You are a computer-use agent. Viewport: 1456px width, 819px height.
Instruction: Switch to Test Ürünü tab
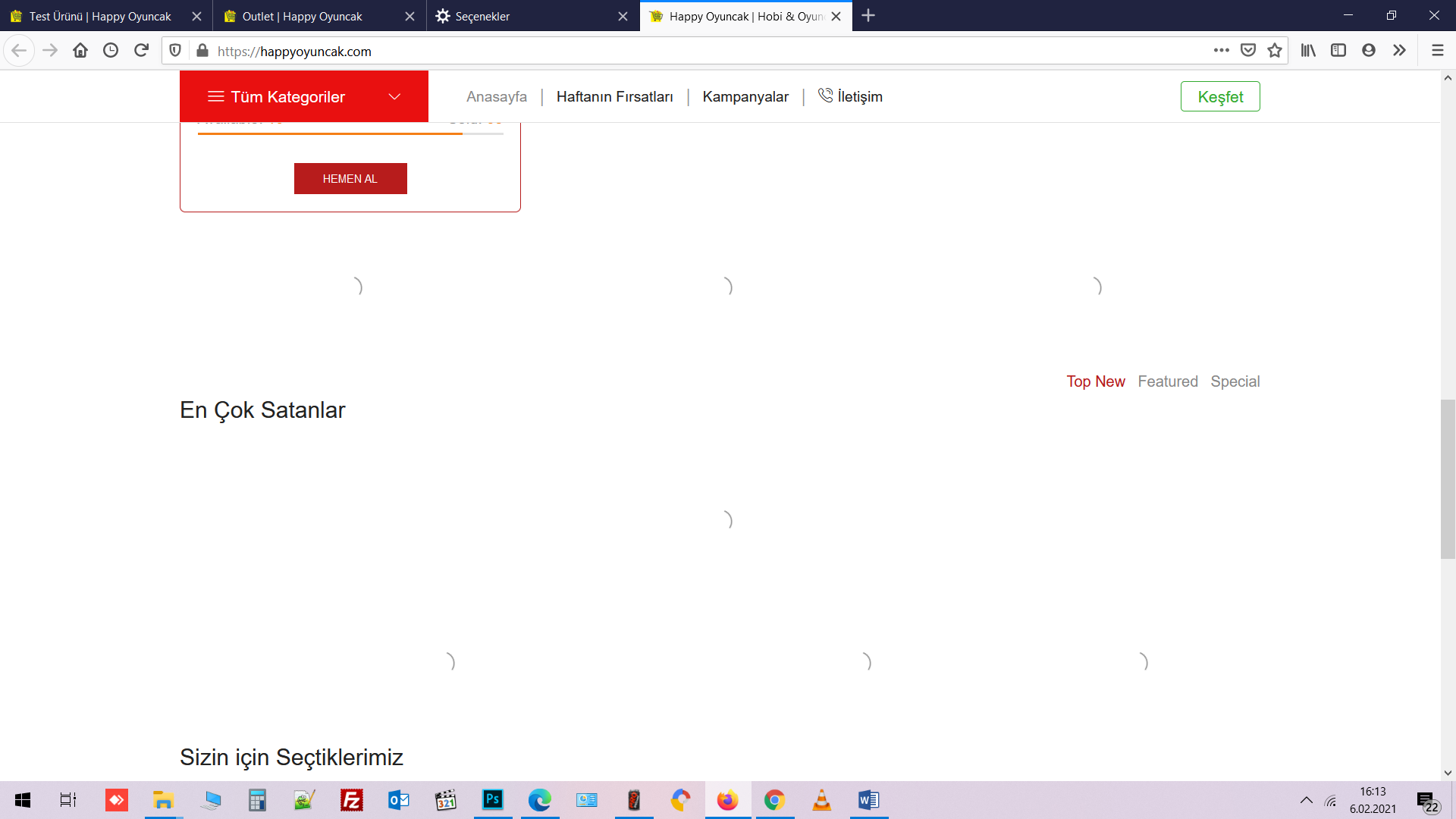tap(106, 16)
